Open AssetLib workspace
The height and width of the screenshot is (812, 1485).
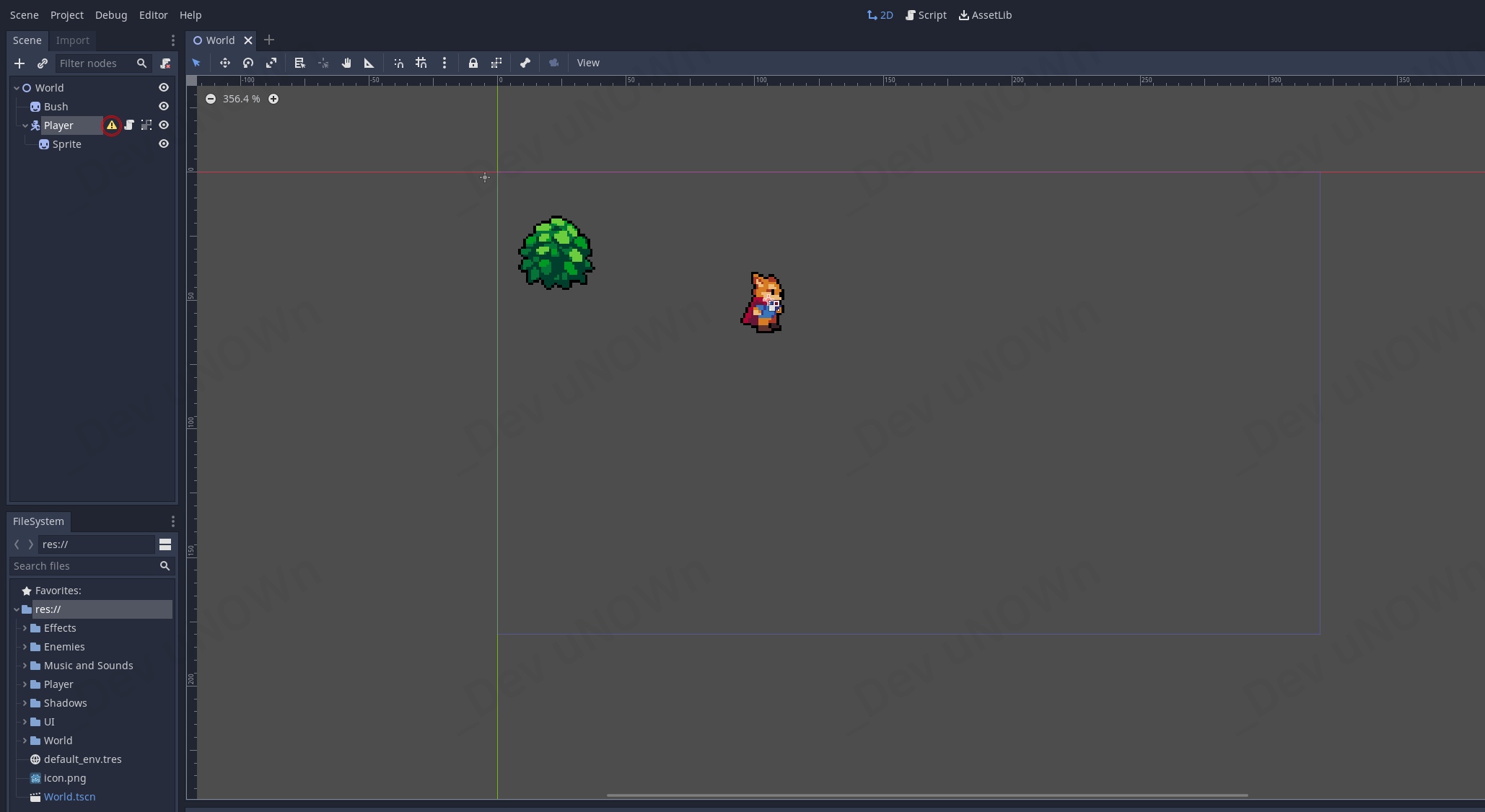pyautogui.click(x=985, y=15)
